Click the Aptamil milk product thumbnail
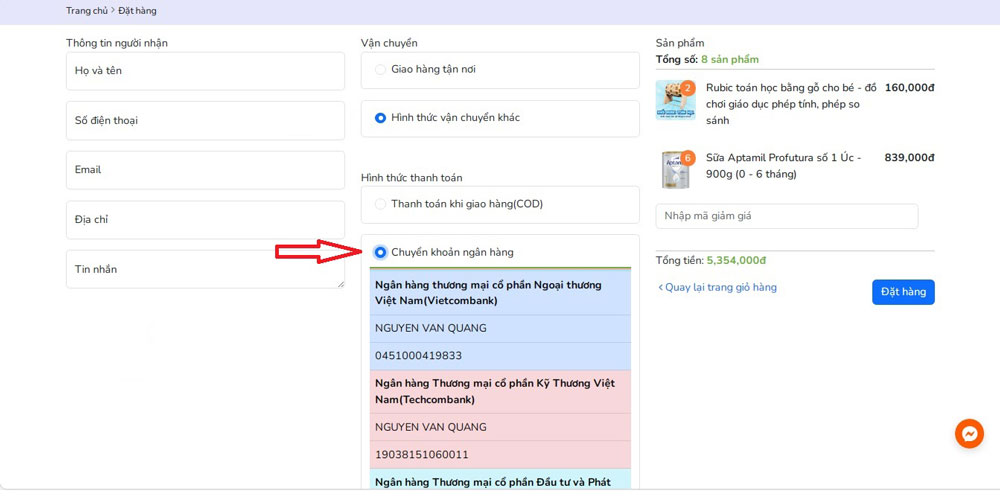1000x504 pixels. click(675, 170)
